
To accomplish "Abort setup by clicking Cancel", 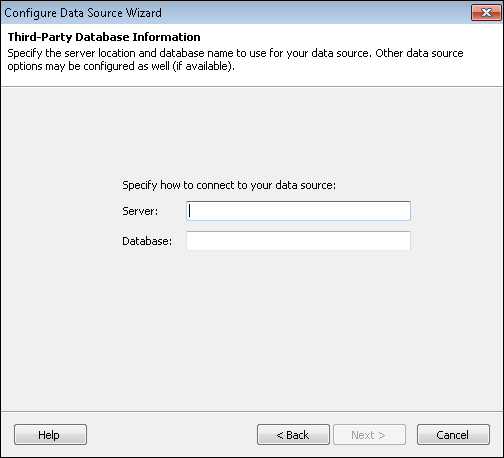I will [453, 435].
